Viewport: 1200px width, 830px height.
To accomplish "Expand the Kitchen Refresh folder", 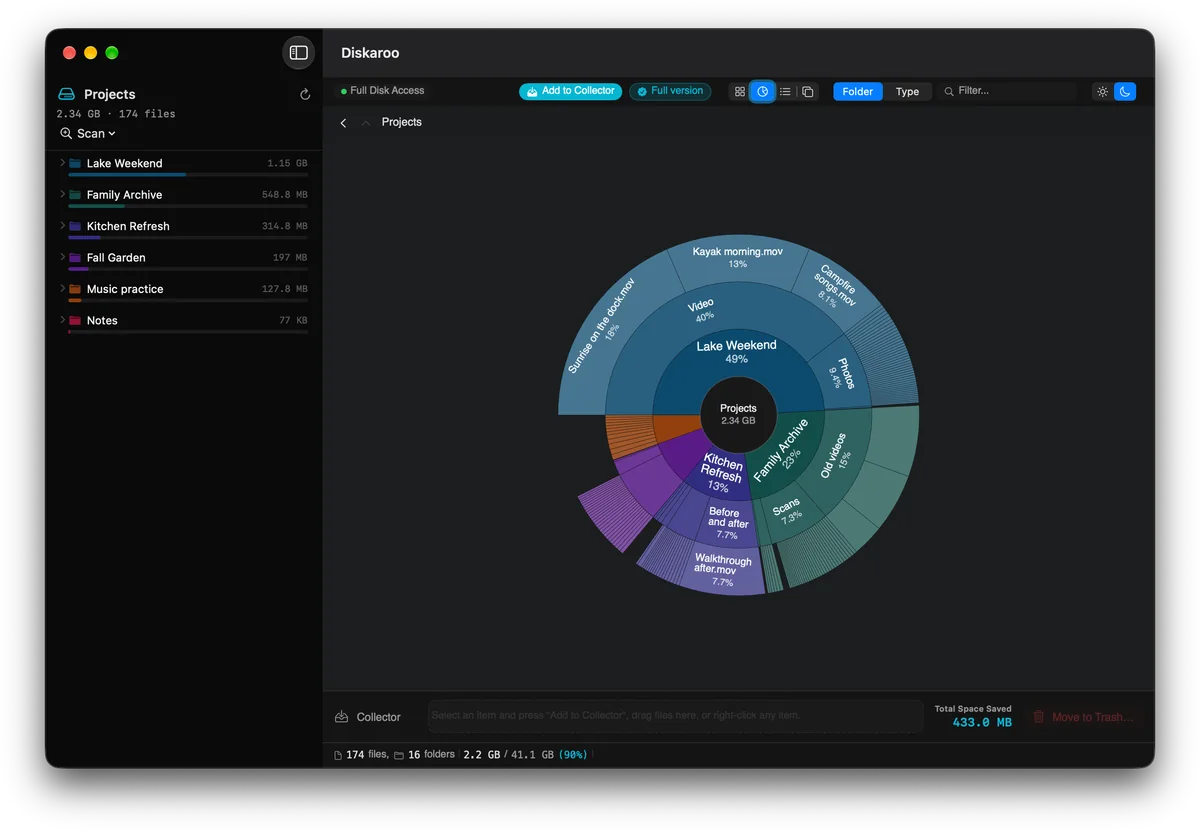I will tap(62, 226).
